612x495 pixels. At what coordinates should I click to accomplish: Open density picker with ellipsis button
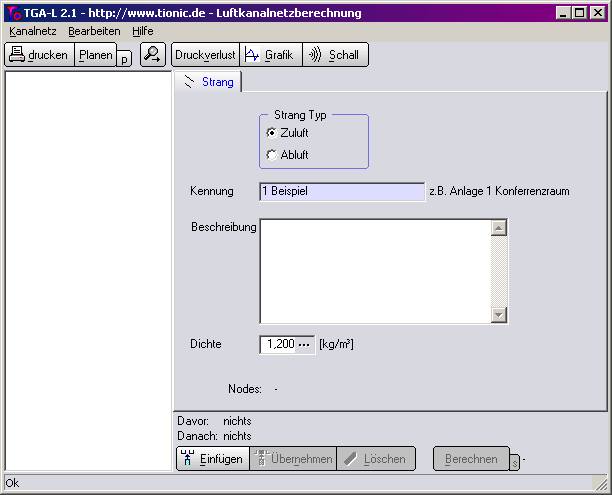click(305, 344)
